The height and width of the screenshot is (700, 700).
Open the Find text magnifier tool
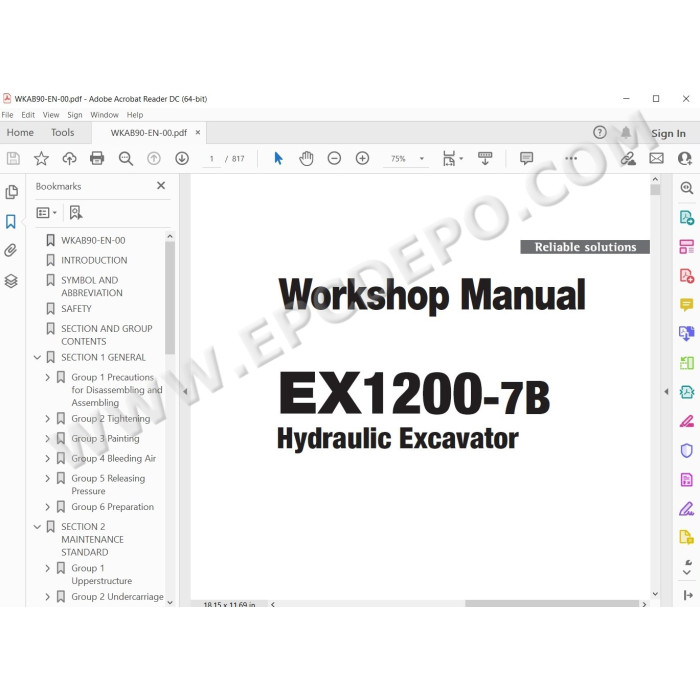point(125,158)
